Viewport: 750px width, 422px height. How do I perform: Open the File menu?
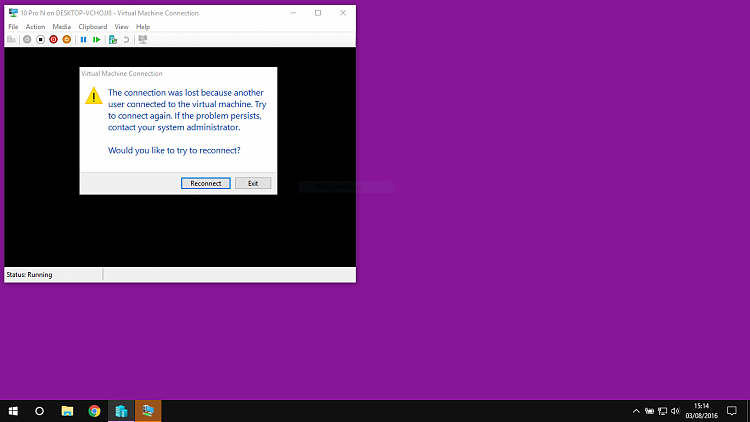click(x=13, y=27)
